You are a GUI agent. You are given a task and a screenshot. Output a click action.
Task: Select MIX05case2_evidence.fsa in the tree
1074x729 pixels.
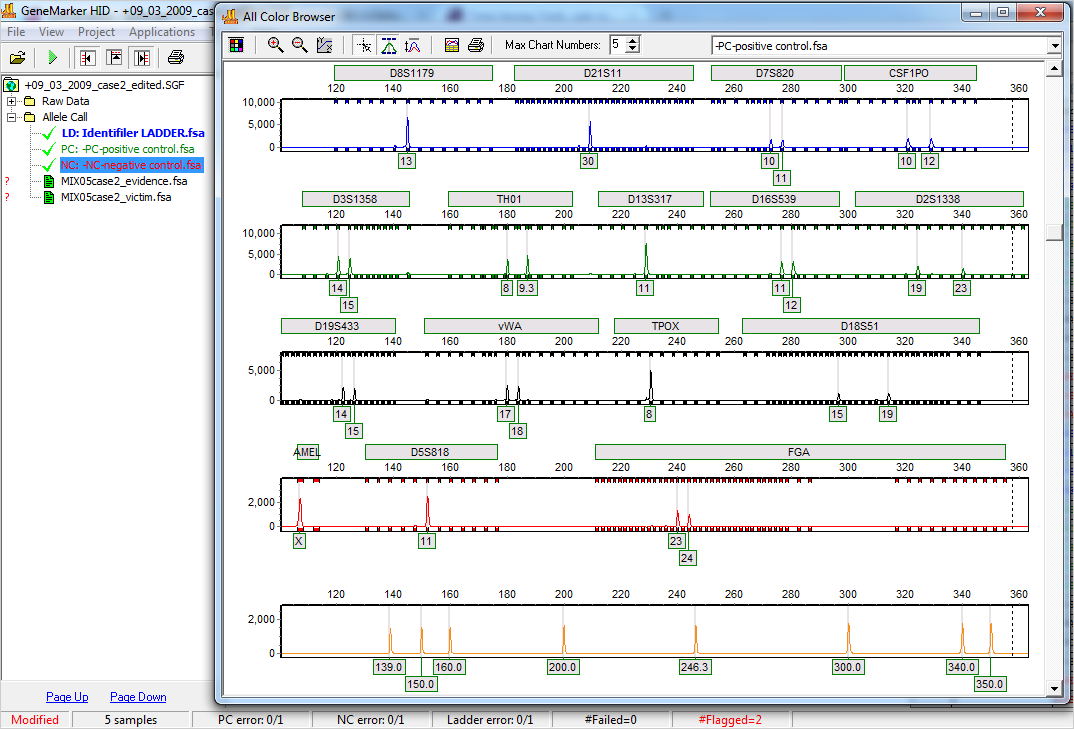(124, 182)
